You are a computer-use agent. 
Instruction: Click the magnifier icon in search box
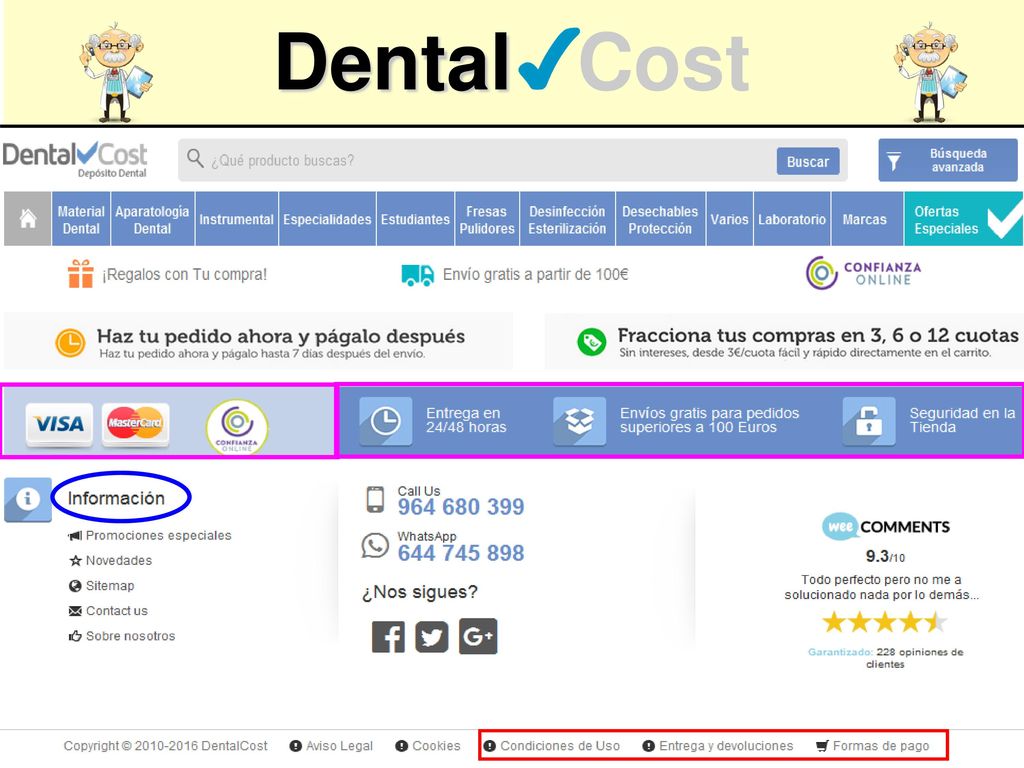tap(195, 158)
